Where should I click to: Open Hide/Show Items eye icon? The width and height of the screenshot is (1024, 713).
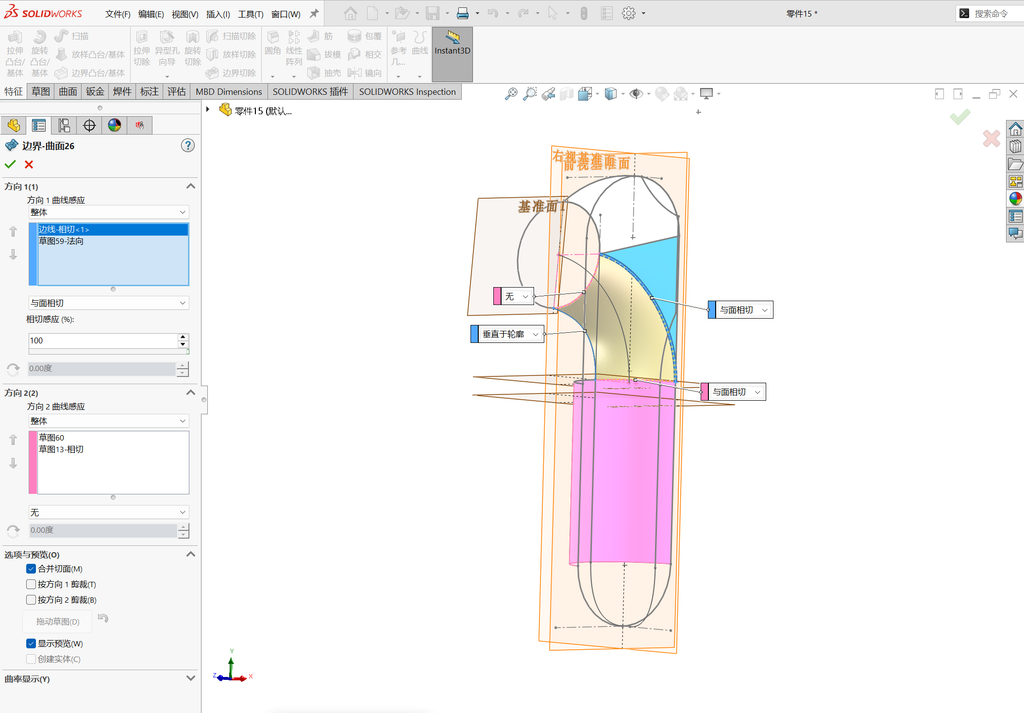(635, 94)
